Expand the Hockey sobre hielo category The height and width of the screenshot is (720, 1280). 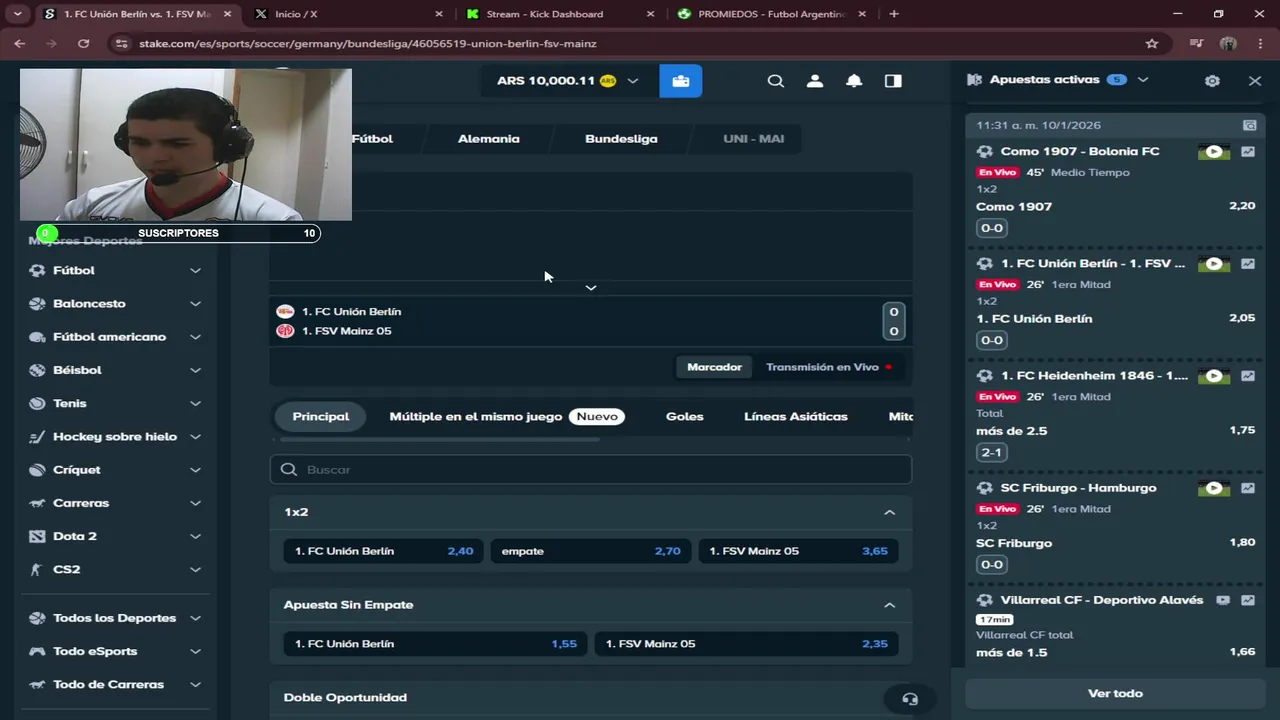coord(195,436)
